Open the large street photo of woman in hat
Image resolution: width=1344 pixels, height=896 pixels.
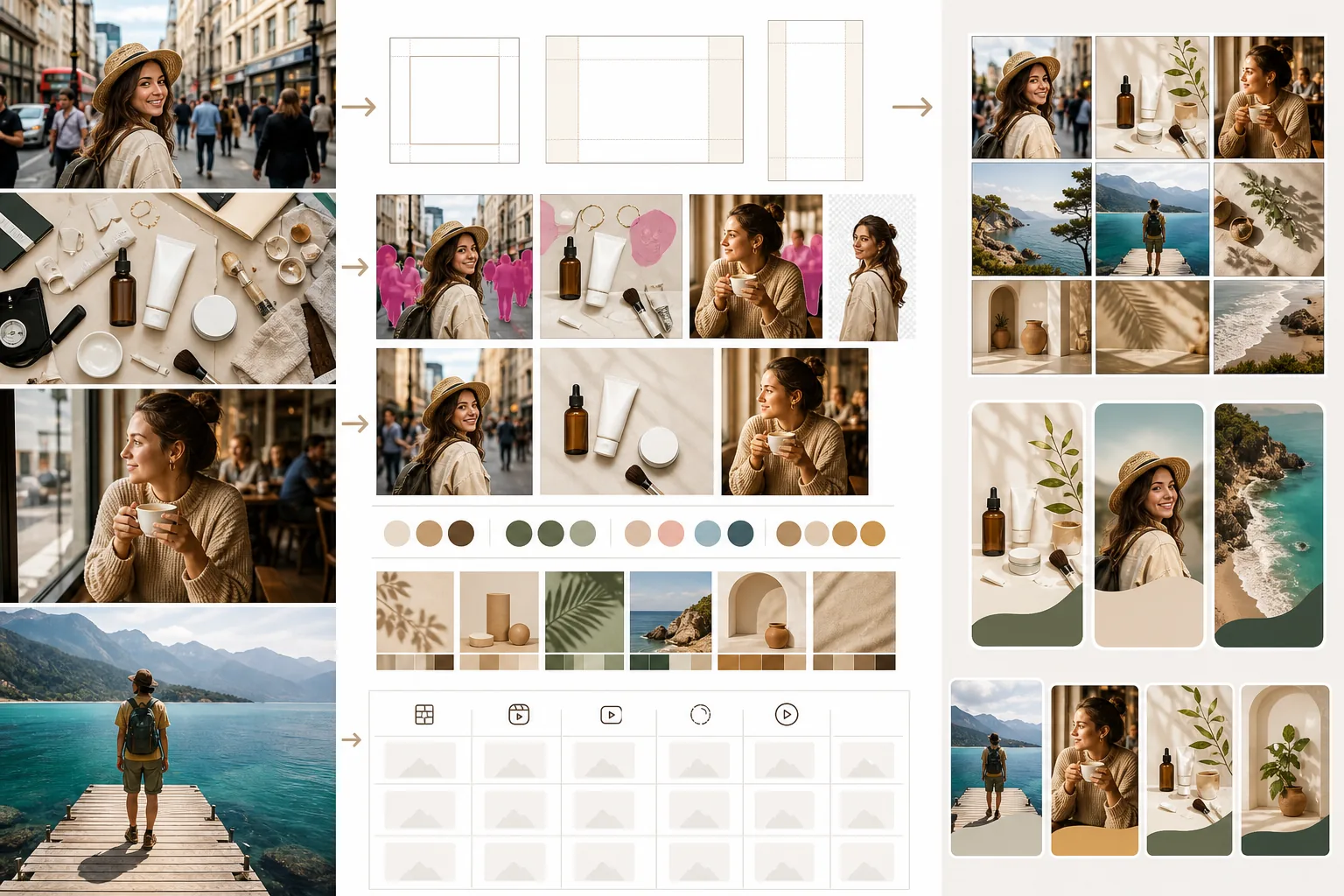pos(168,94)
